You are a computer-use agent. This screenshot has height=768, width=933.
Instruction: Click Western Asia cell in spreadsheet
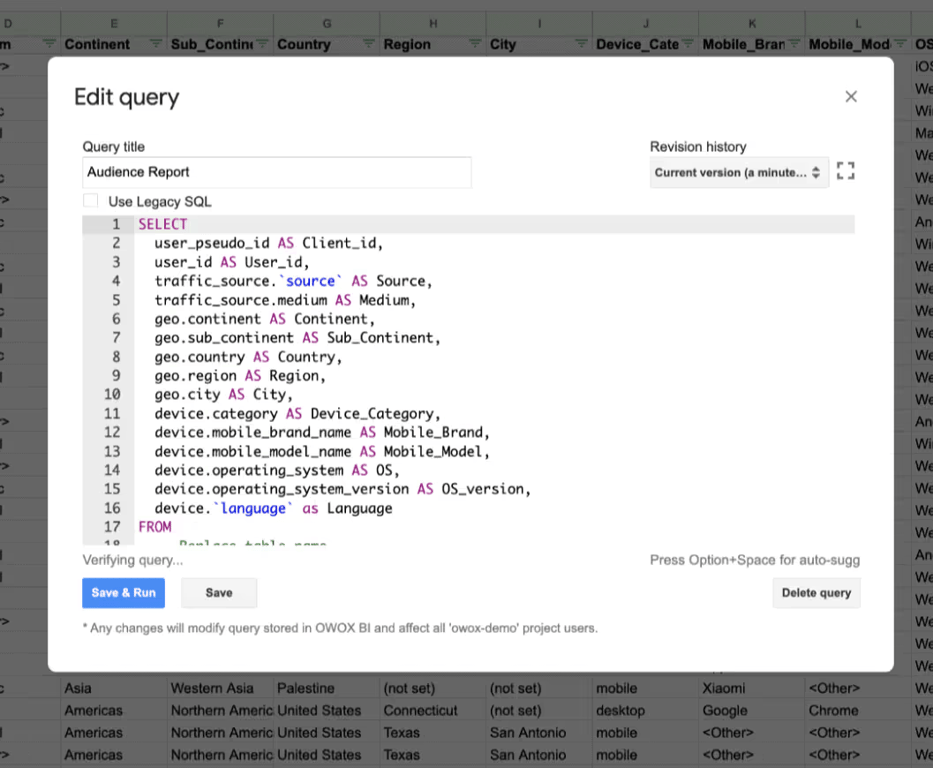(220, 688)
